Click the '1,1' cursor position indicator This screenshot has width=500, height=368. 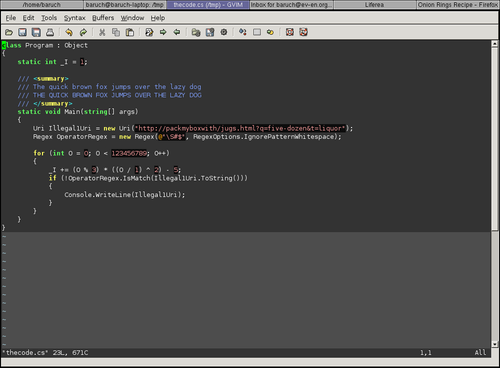click(x=426, y=353)
